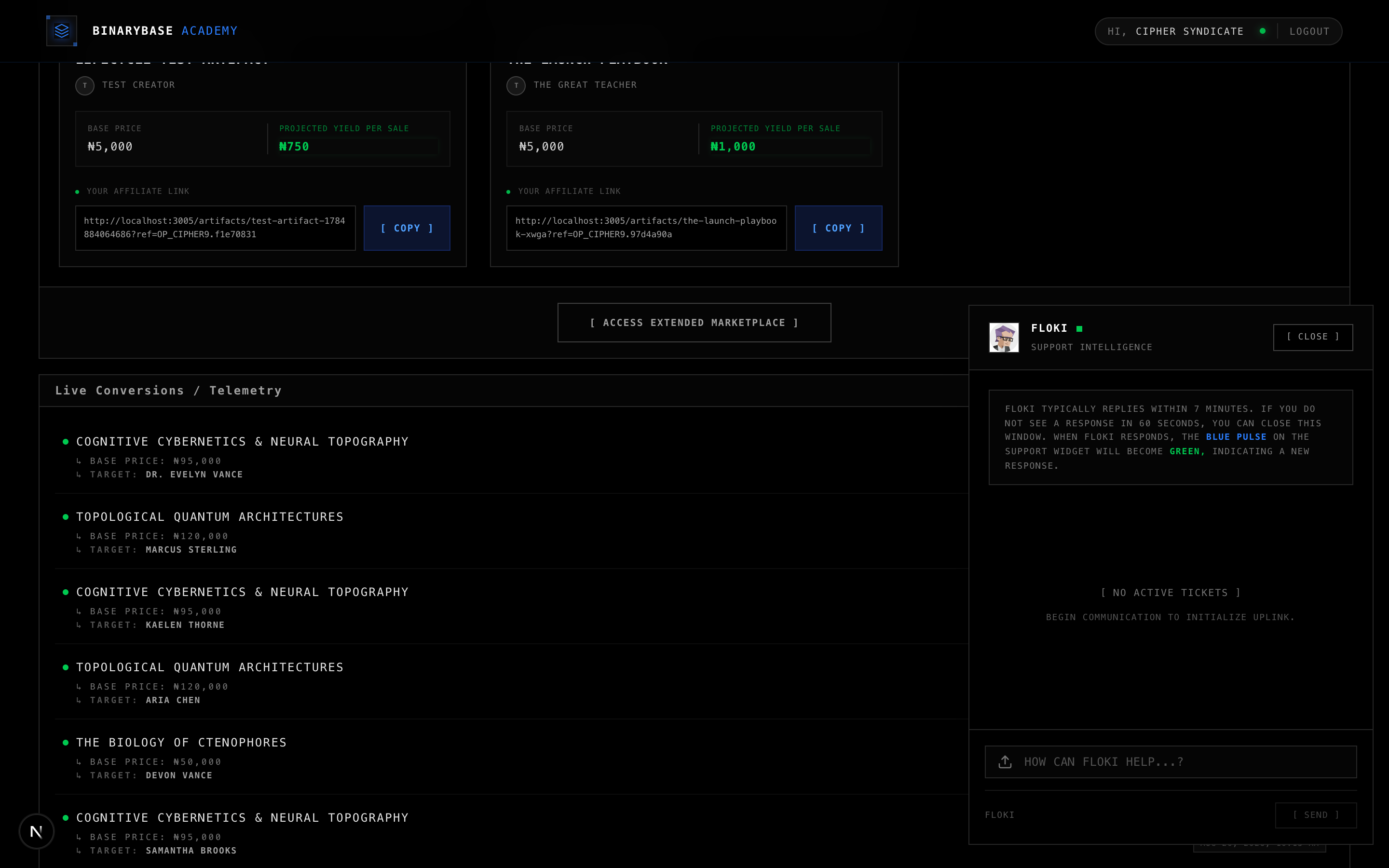Click the 'Live Conversions / Telemetry' heading
Viewport: 1389px width, 868px height.
point(168,391)
